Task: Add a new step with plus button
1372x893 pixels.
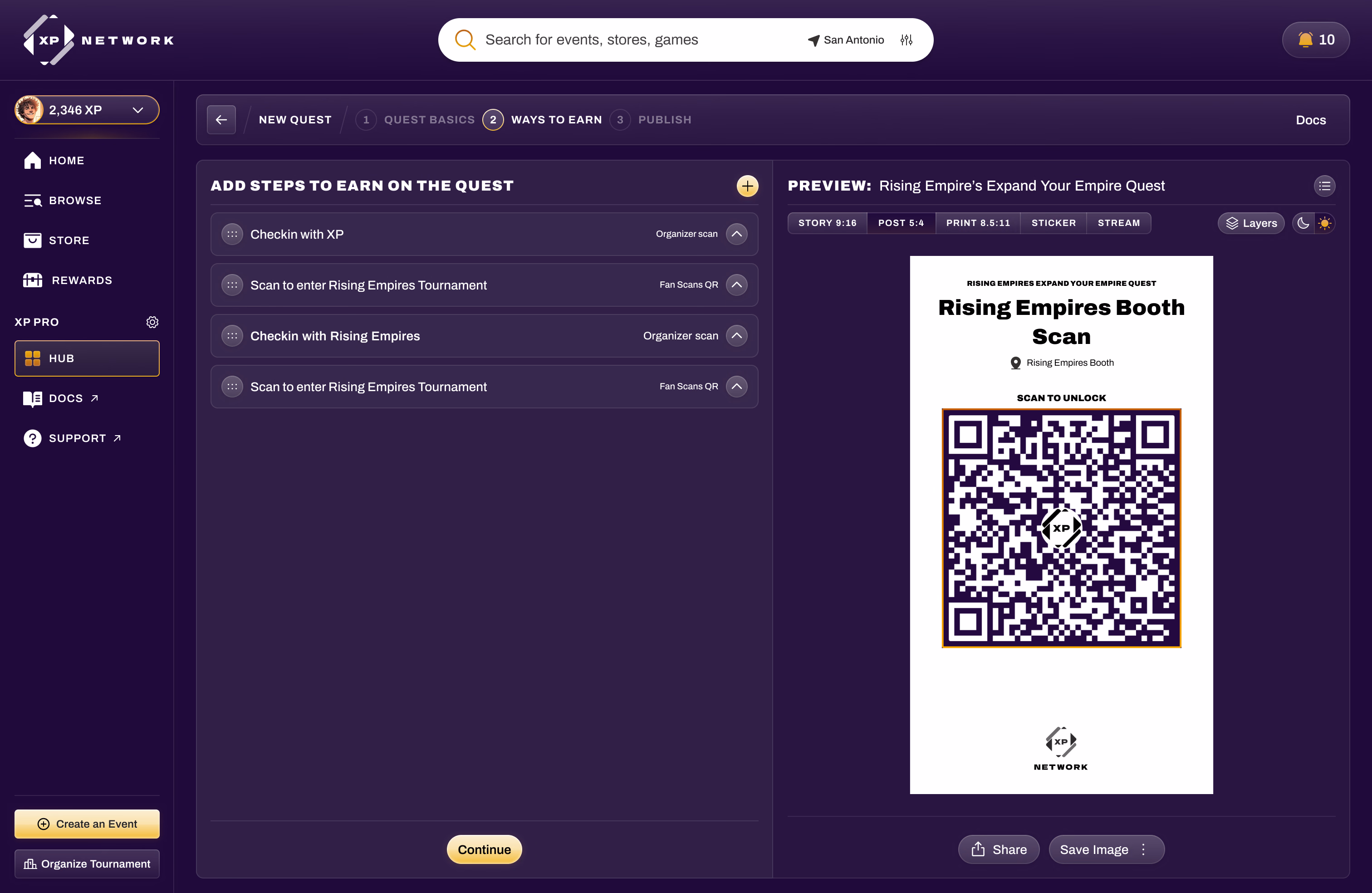Action: click(x=747, y=186)
